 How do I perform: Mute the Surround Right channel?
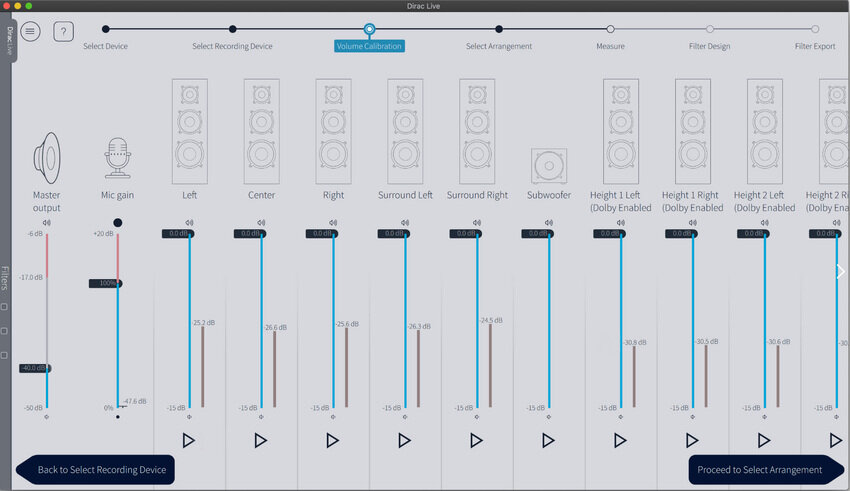[x=476, y=223]
